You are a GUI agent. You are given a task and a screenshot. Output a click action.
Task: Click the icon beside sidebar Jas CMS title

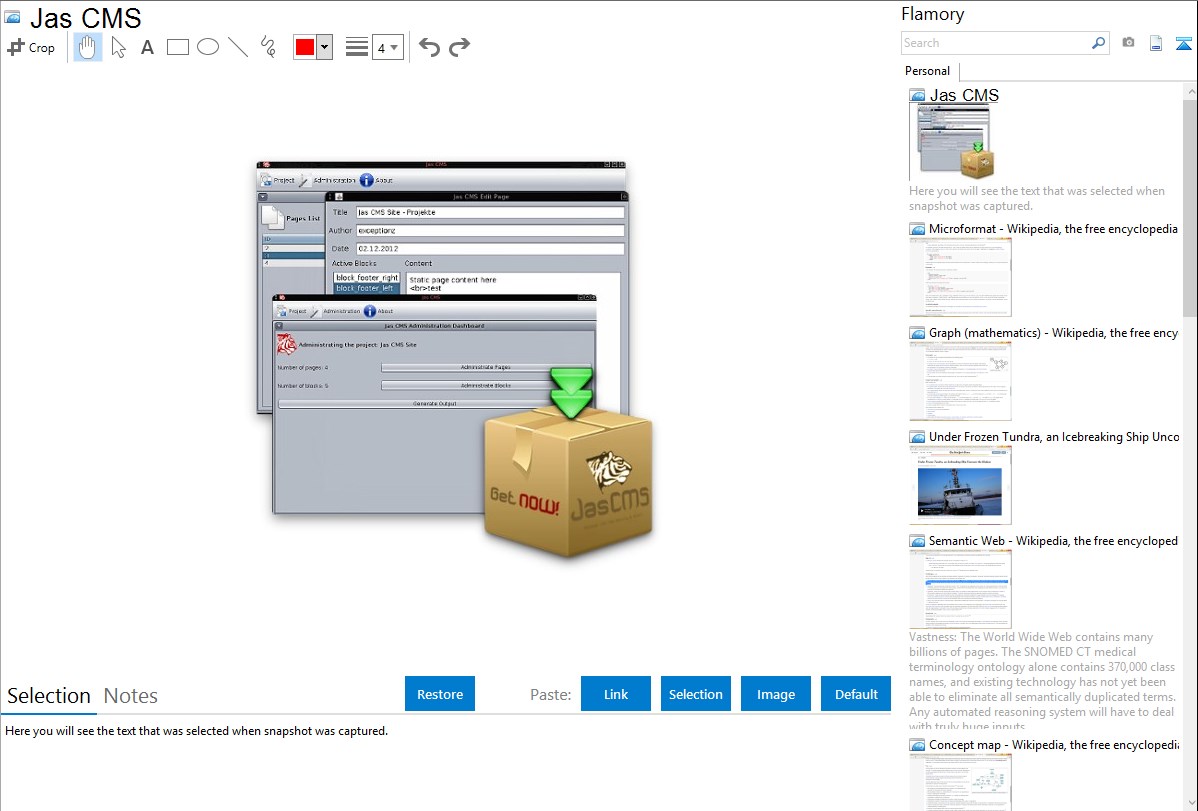click(917, 96)
